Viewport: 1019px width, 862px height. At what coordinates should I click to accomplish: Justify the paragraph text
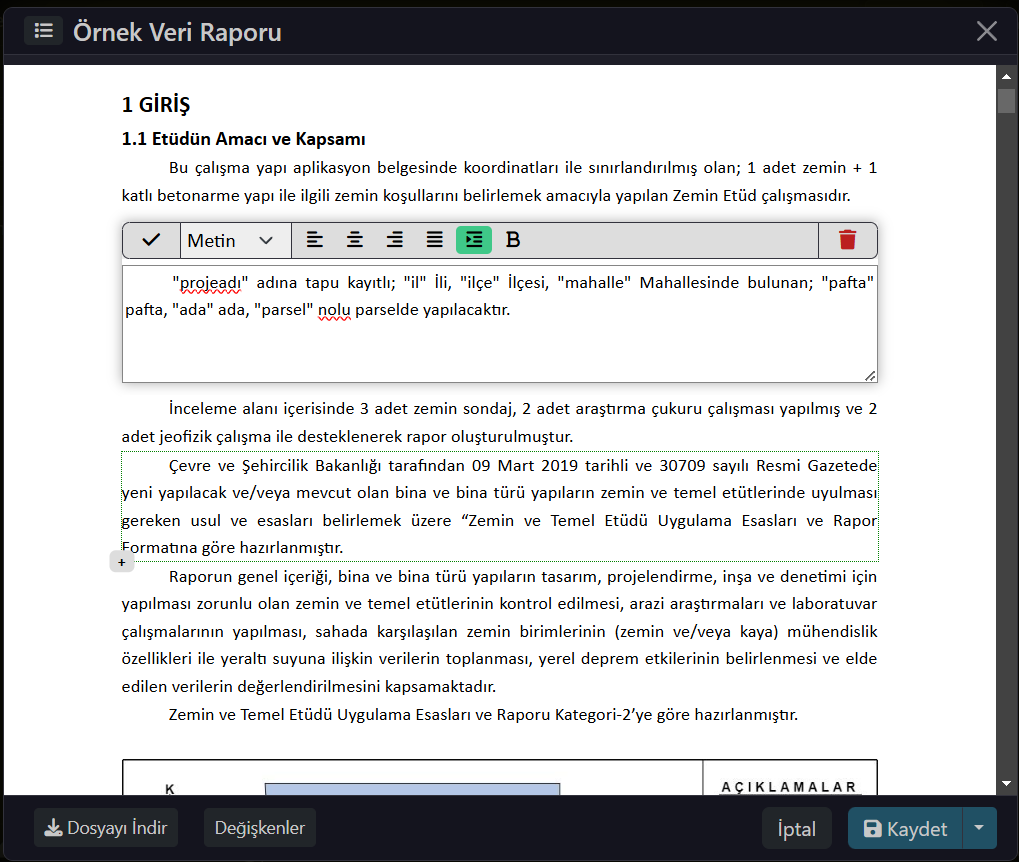coord(435,240)
